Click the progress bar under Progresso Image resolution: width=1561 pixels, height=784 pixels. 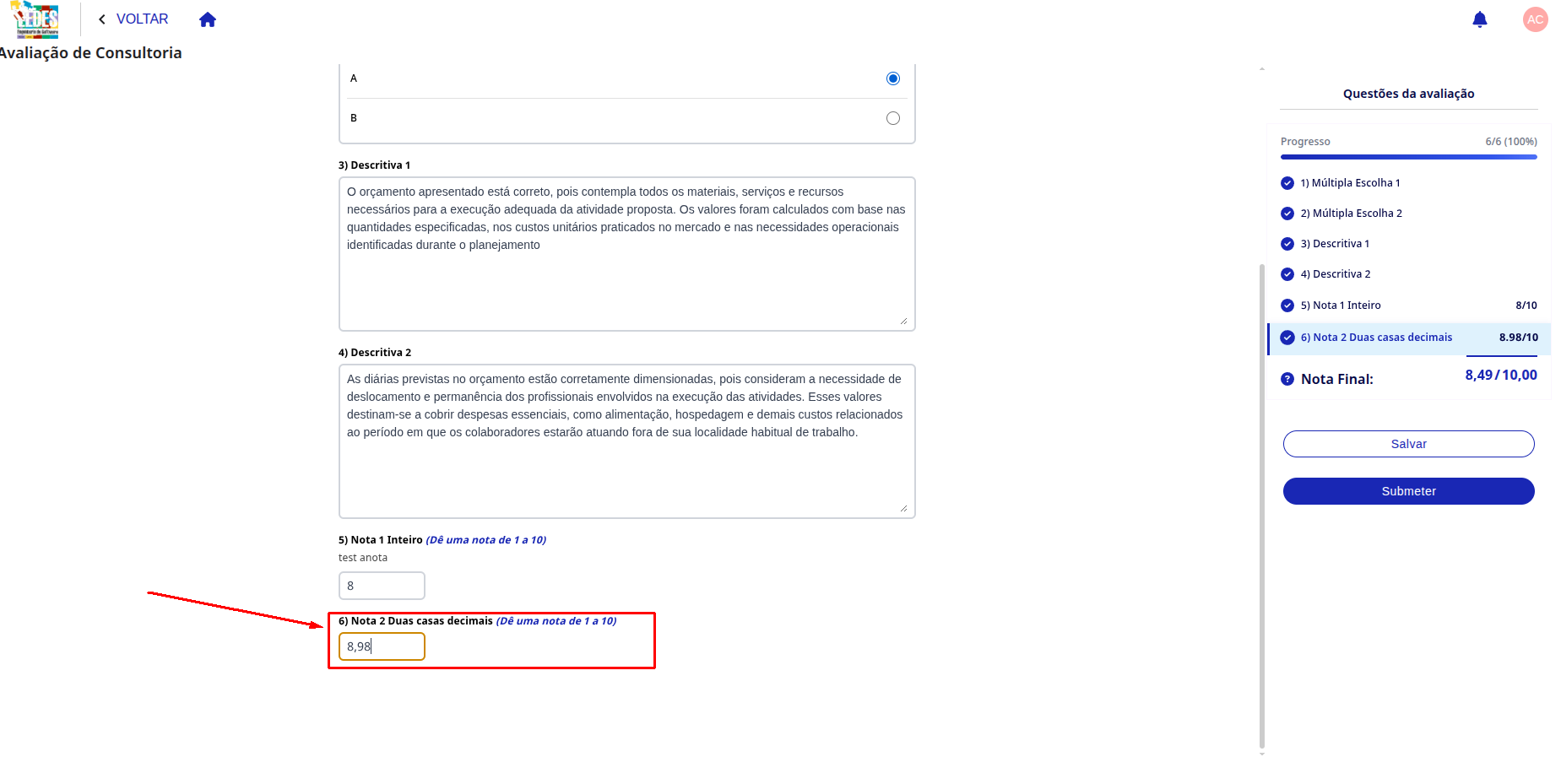tap(1408, 157)
